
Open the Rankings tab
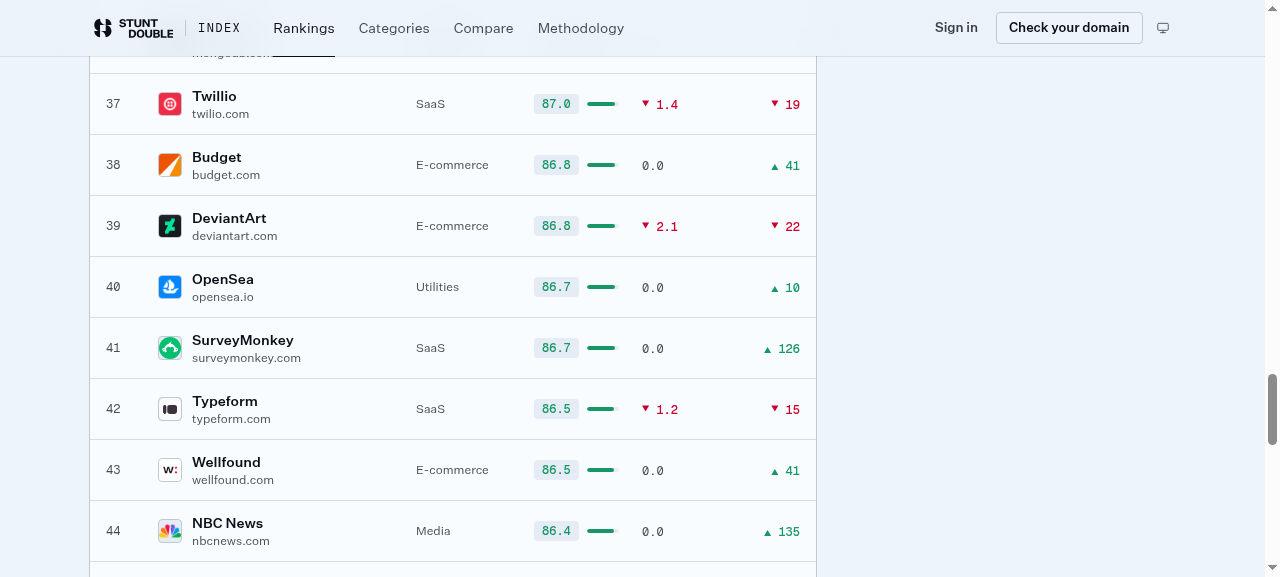pyautogui.click(x=304, y=28)
